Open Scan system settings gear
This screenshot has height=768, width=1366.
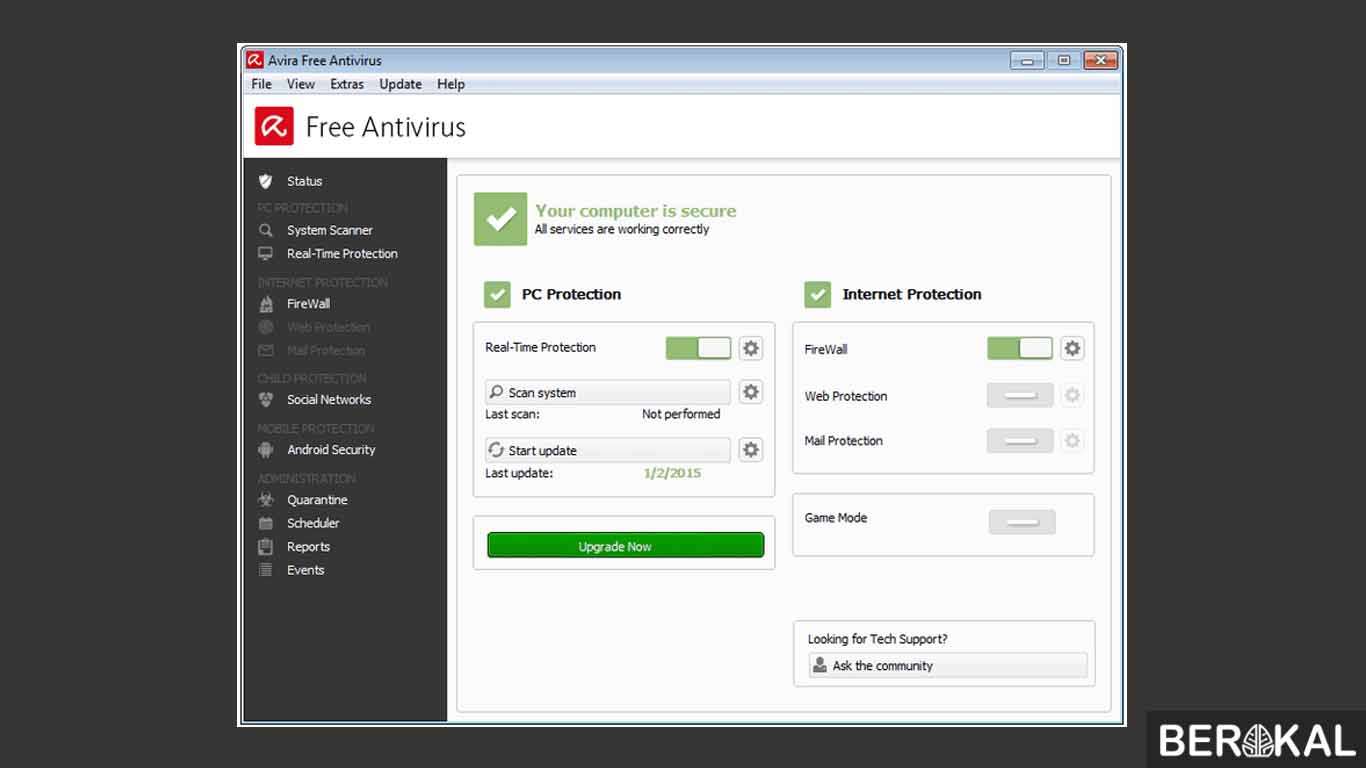[751, 392]
